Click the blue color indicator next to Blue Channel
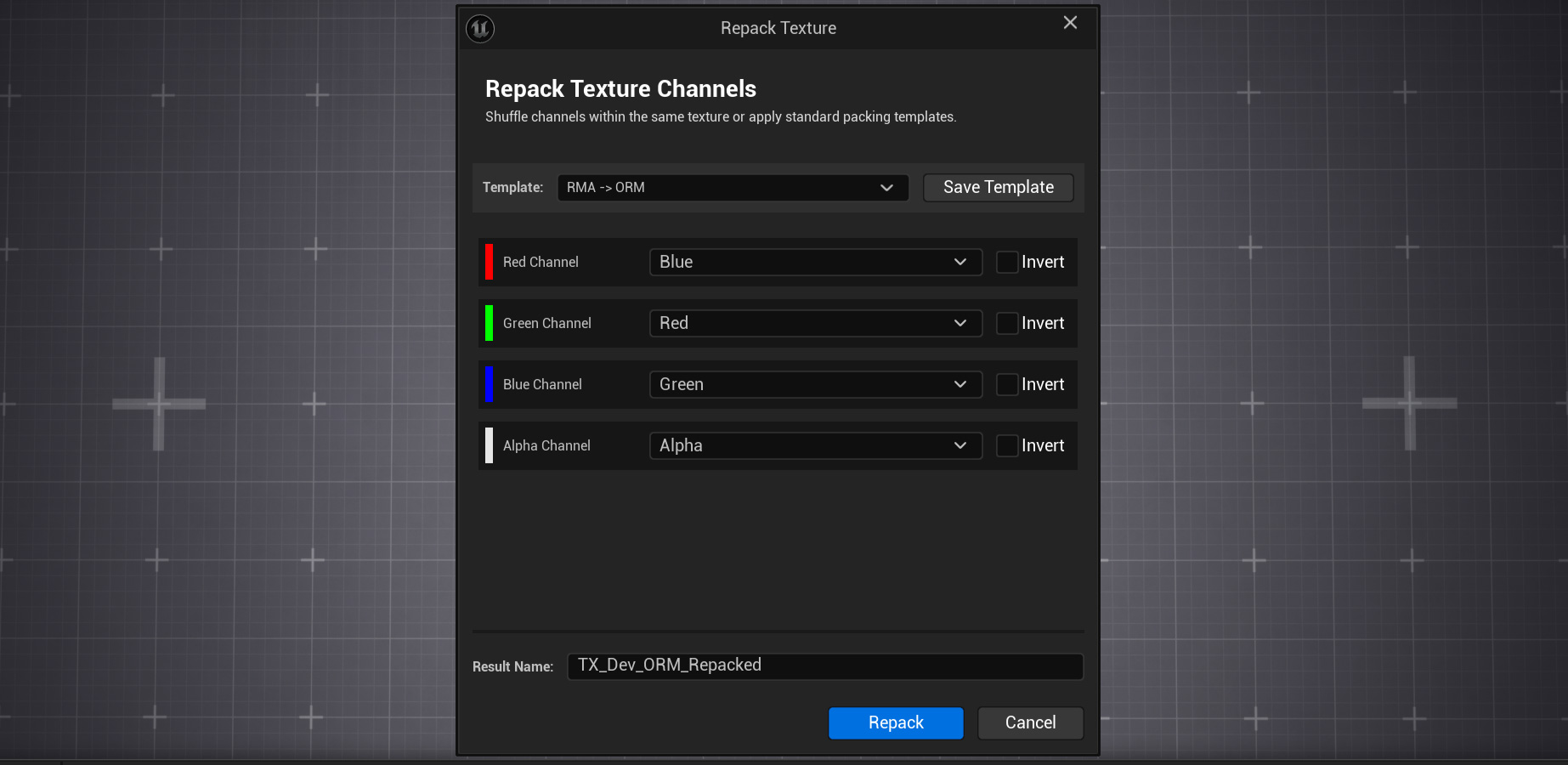 click(490, 384)
